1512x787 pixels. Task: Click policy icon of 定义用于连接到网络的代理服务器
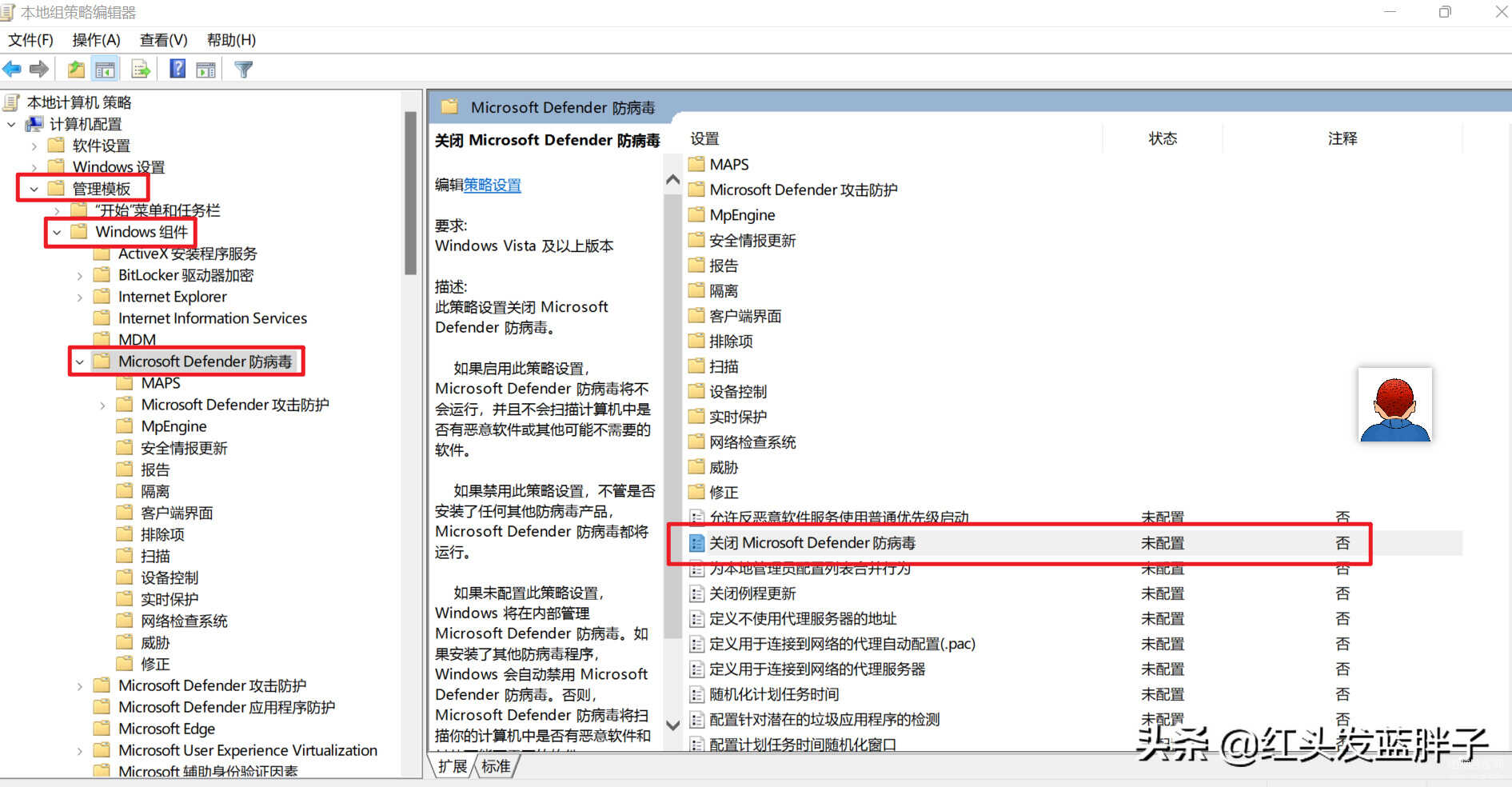(697, 669)
